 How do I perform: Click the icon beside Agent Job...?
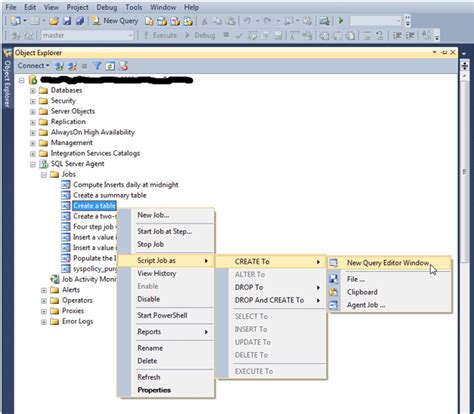[334, 305]
